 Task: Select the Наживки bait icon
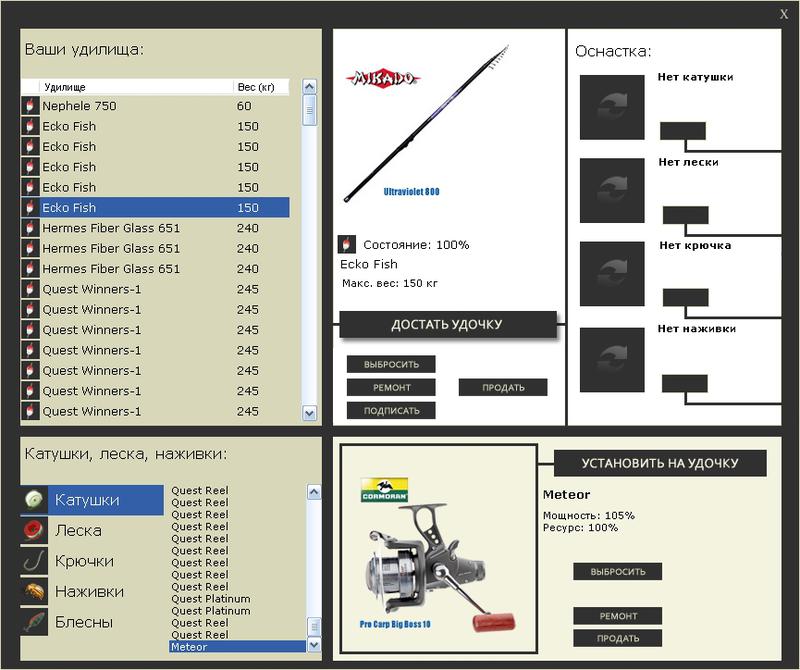click(x=34, y=591)
